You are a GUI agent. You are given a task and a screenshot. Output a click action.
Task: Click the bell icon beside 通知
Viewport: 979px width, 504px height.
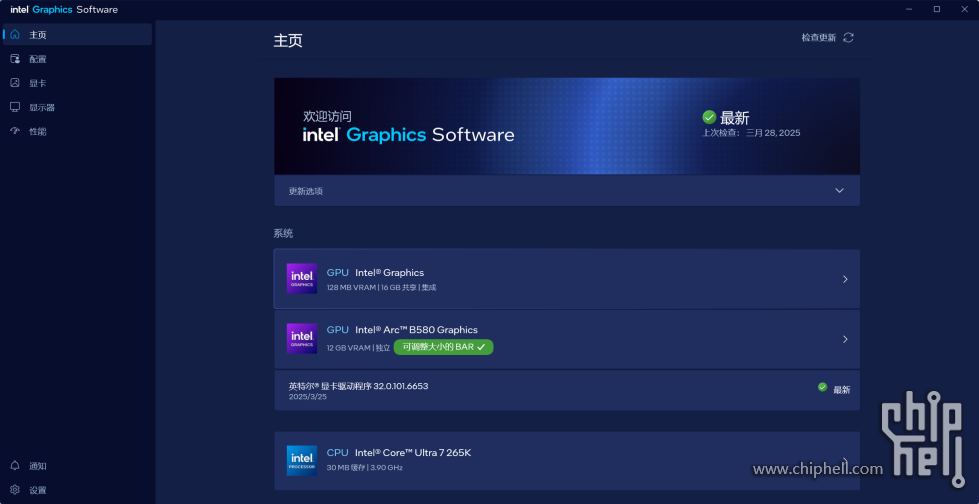[x=15, y=466]
